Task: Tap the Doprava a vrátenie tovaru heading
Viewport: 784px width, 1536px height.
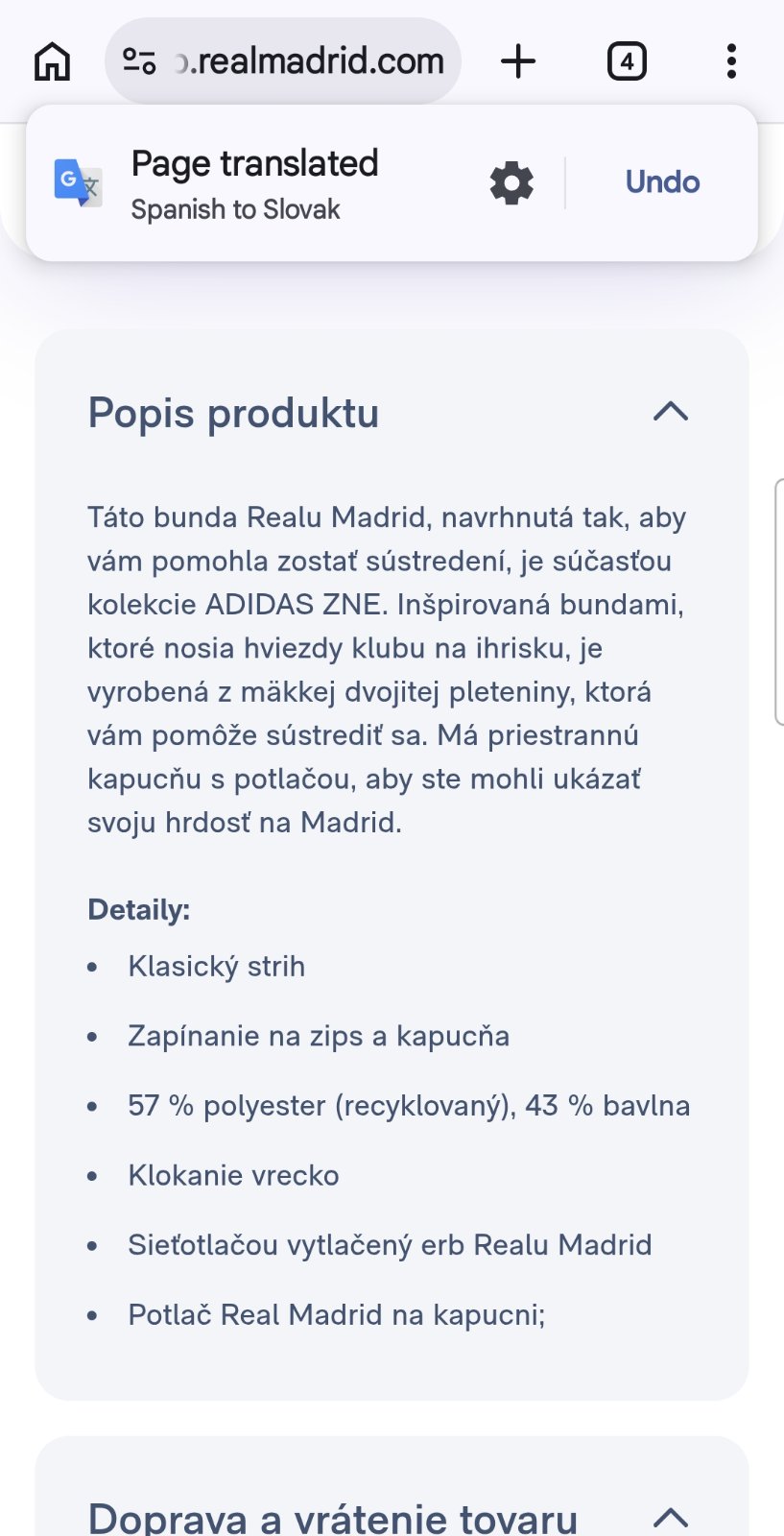Action: [332, 1518]
